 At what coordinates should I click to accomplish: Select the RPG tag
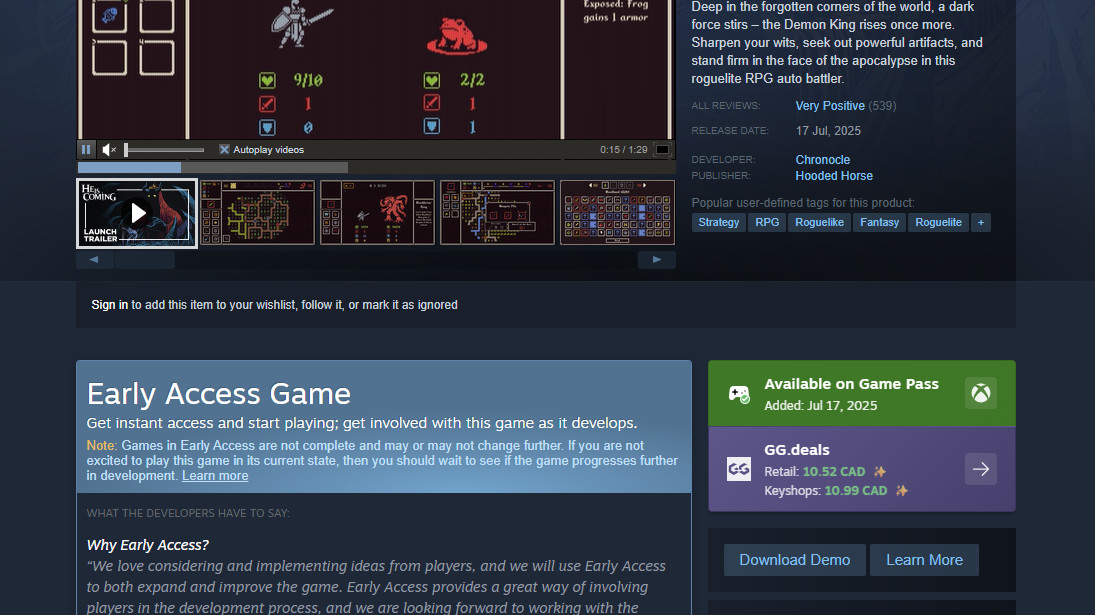(x=767, y=222)
